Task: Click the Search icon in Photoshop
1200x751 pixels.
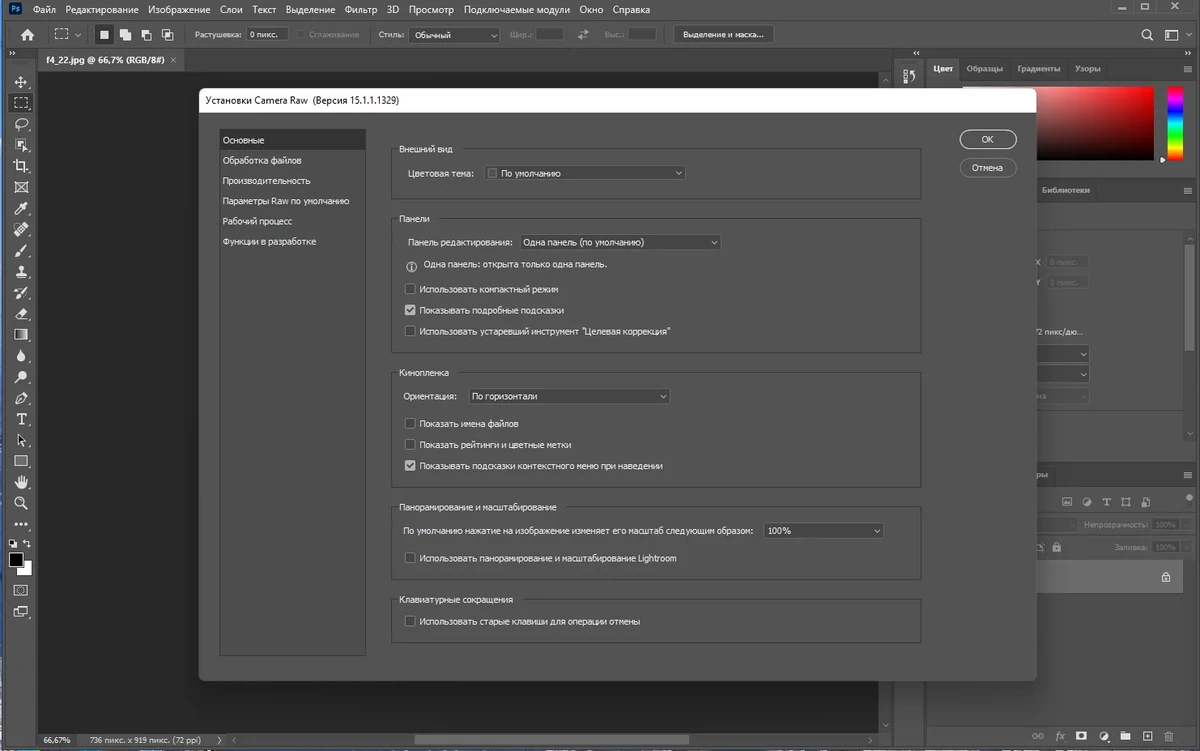Action: click(1148, 35)
